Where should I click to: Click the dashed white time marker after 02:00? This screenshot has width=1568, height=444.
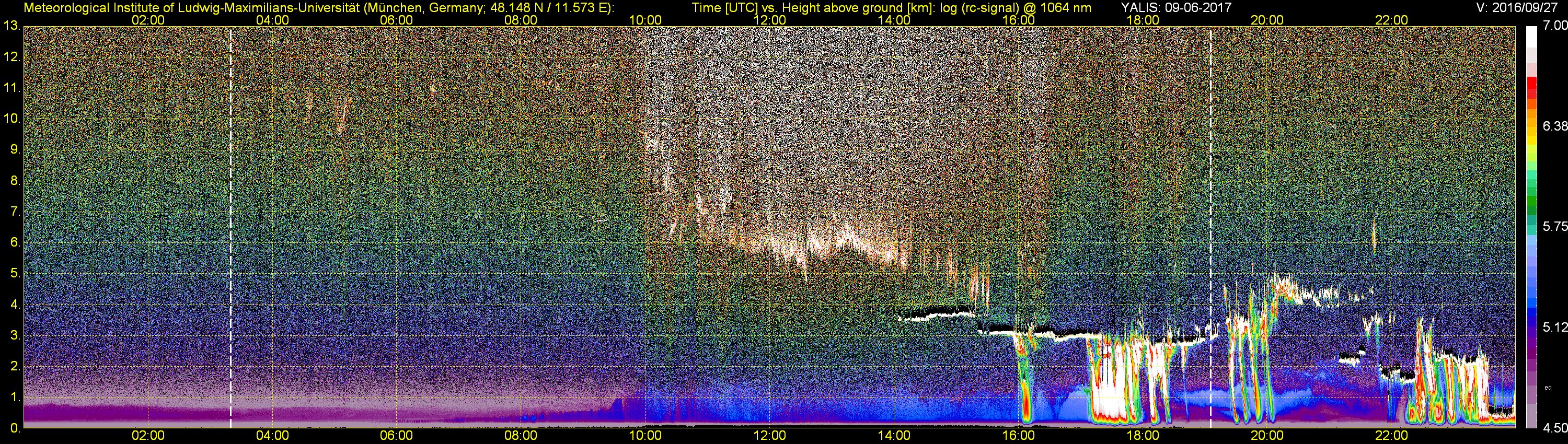230,227
